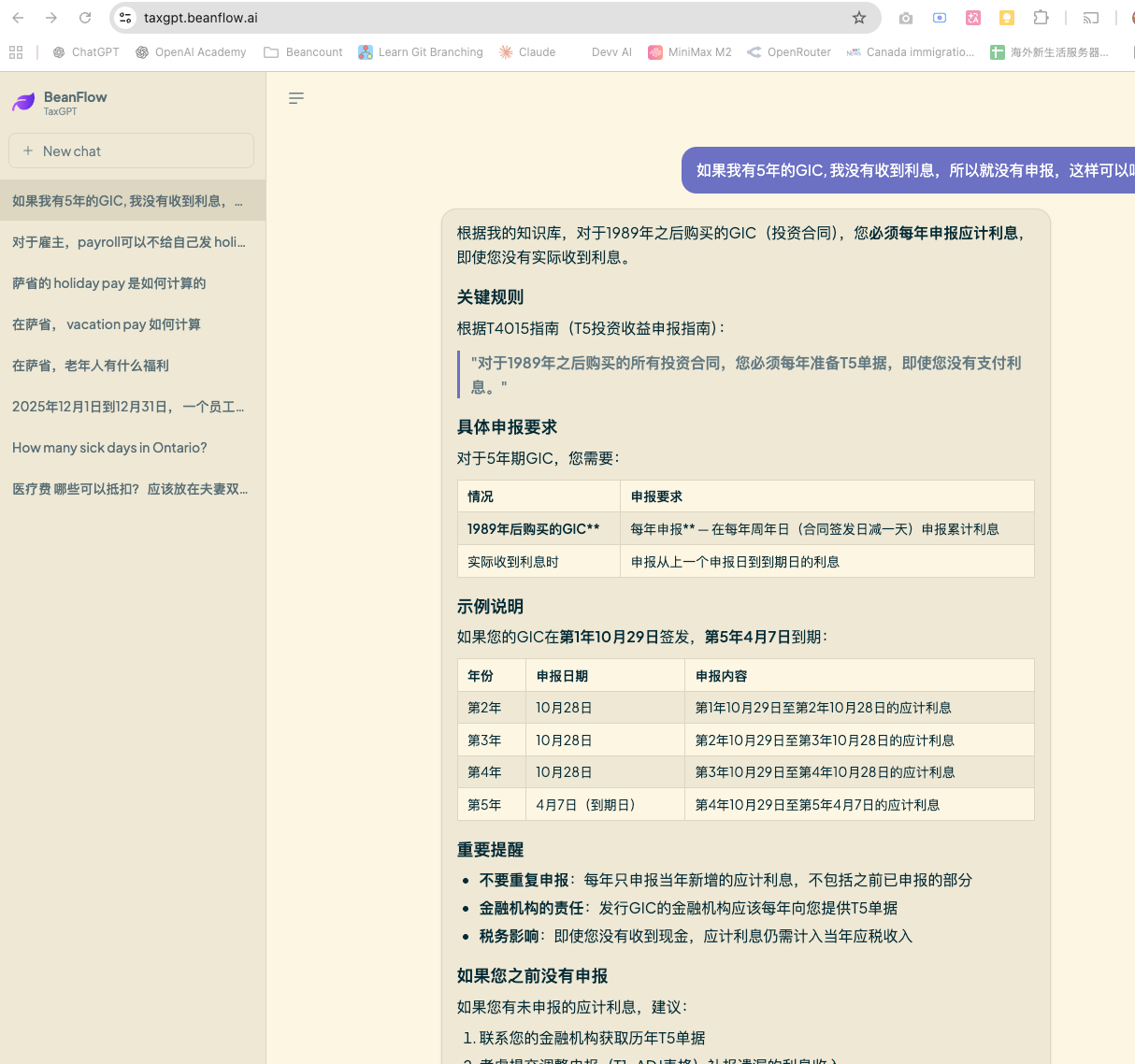Open the 萨省 holiday pay chat
The width and height of the screenshot is (1135, 1064).
[x=109, y=283]
